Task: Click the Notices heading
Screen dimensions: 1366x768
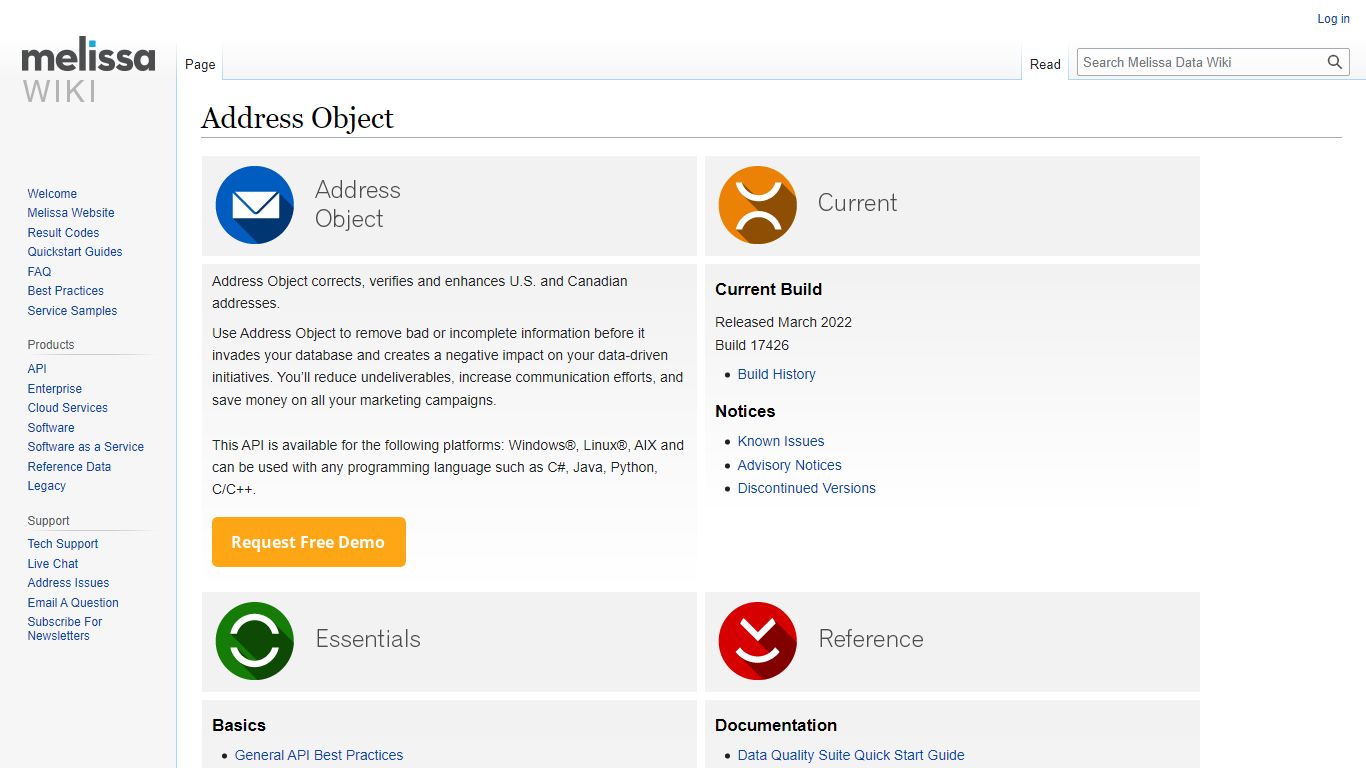Action: [745, 411]
